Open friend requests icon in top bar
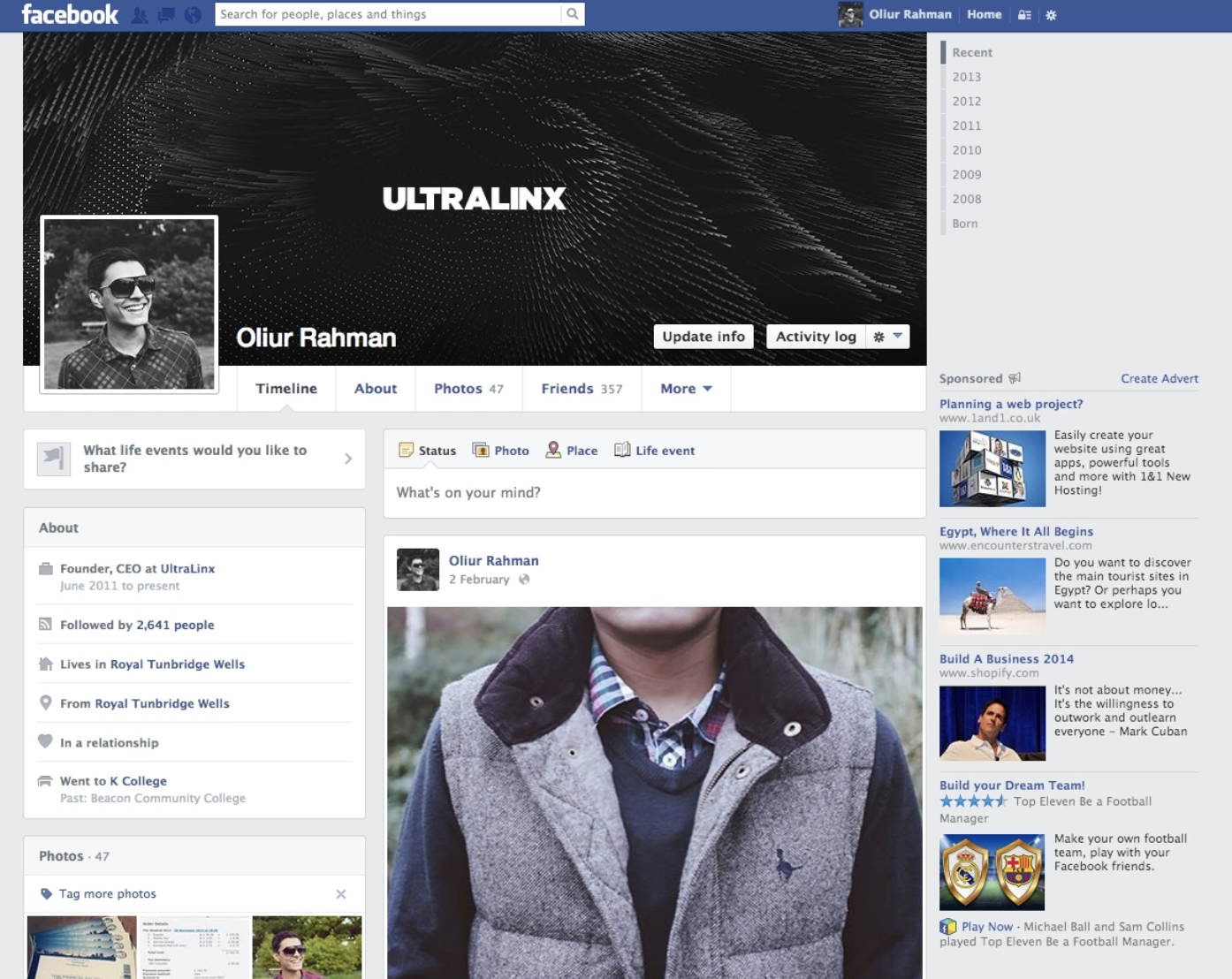This screenshot has height=979, width=1232. pos(140,15)
